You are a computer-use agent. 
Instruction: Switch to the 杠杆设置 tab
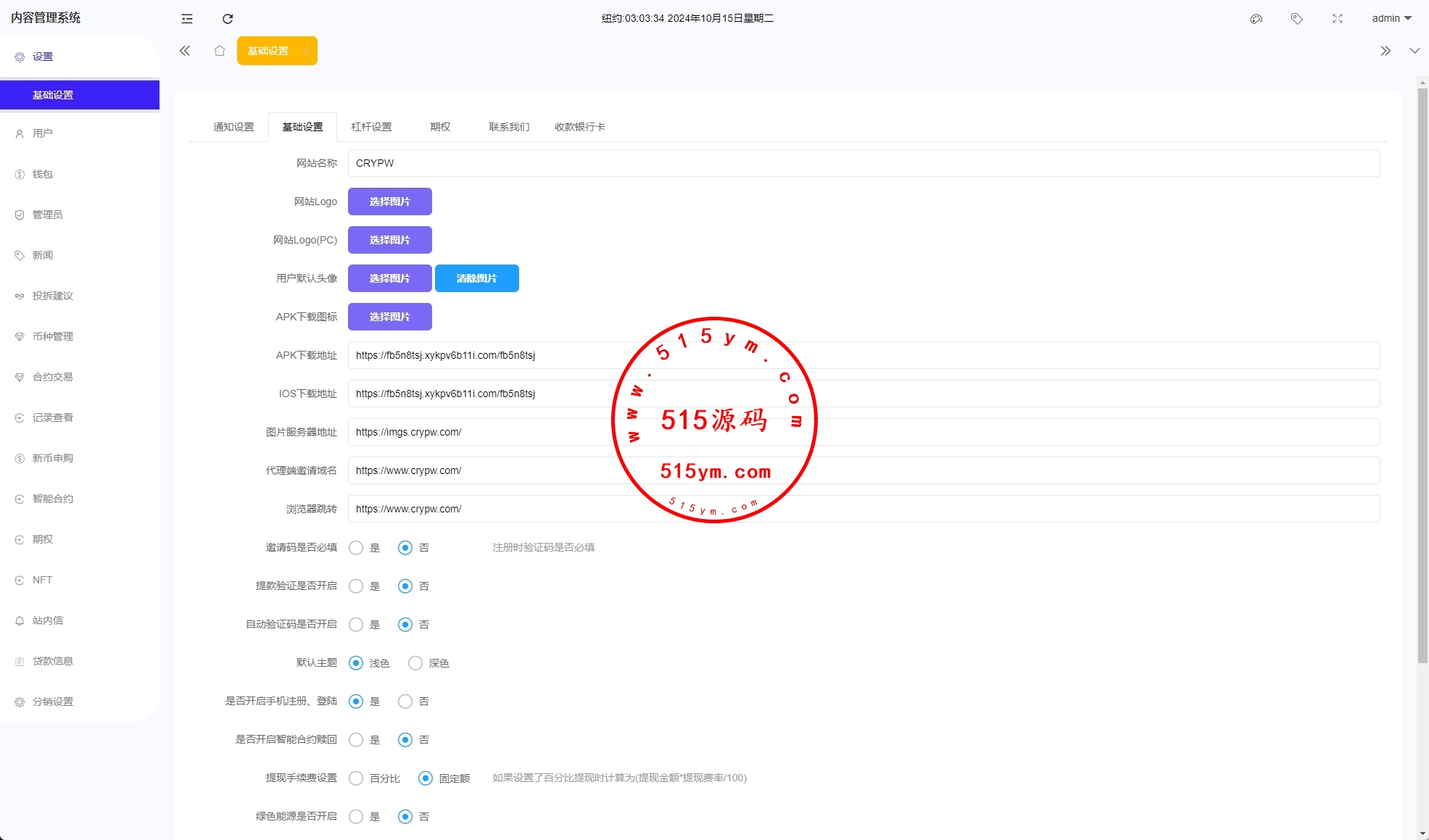coord(371,127)
